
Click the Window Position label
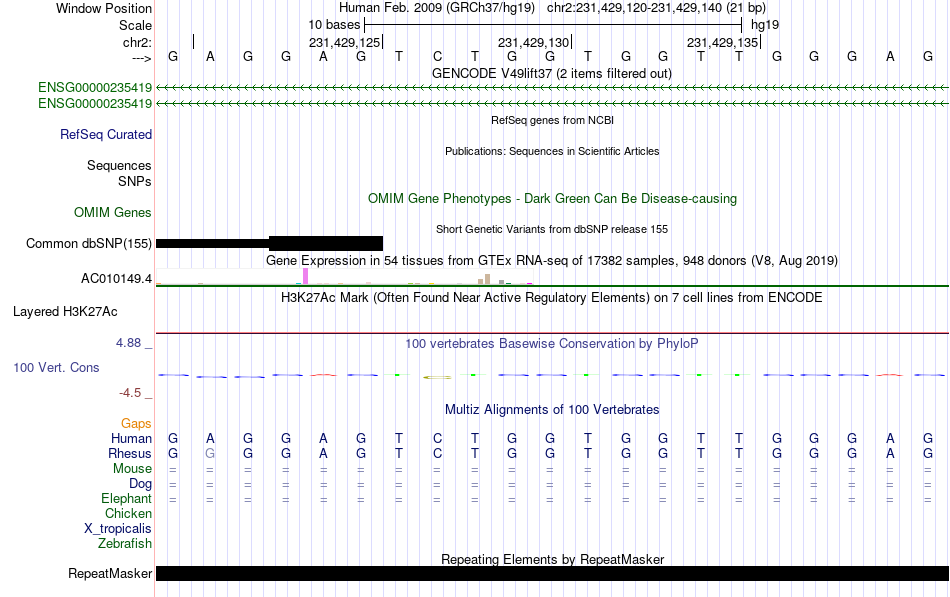(x=104, y=8)
